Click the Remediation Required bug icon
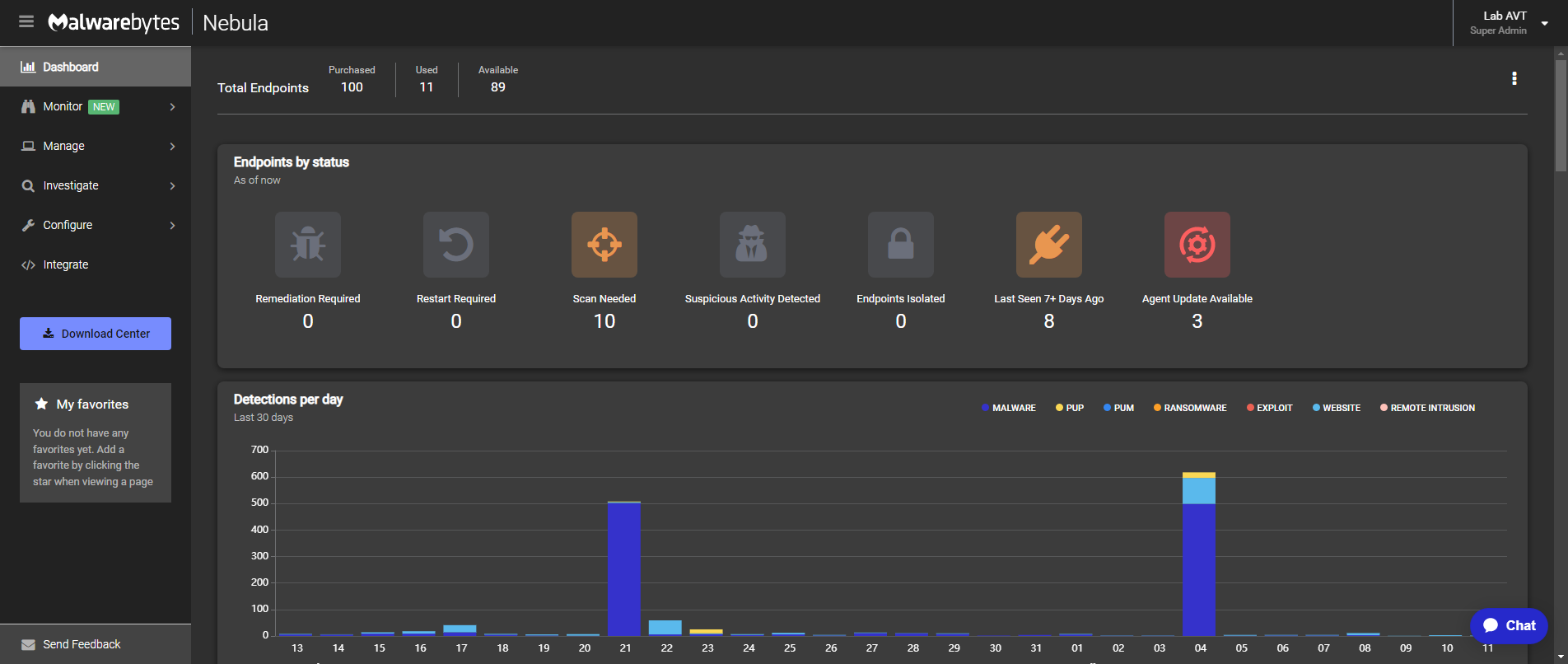This screenshot has width=1568, height=664. [x=308, y=245]
